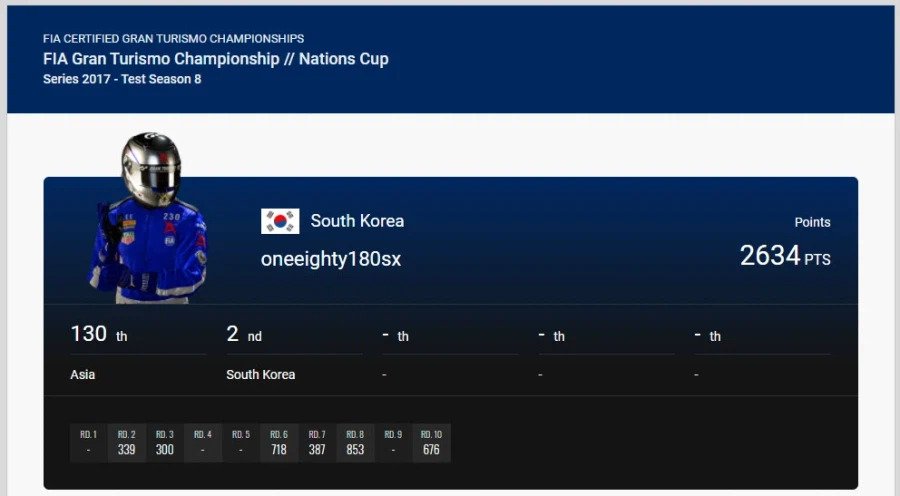
Task: Open the RD.6 cell showing 718
Action: point(279,442)
